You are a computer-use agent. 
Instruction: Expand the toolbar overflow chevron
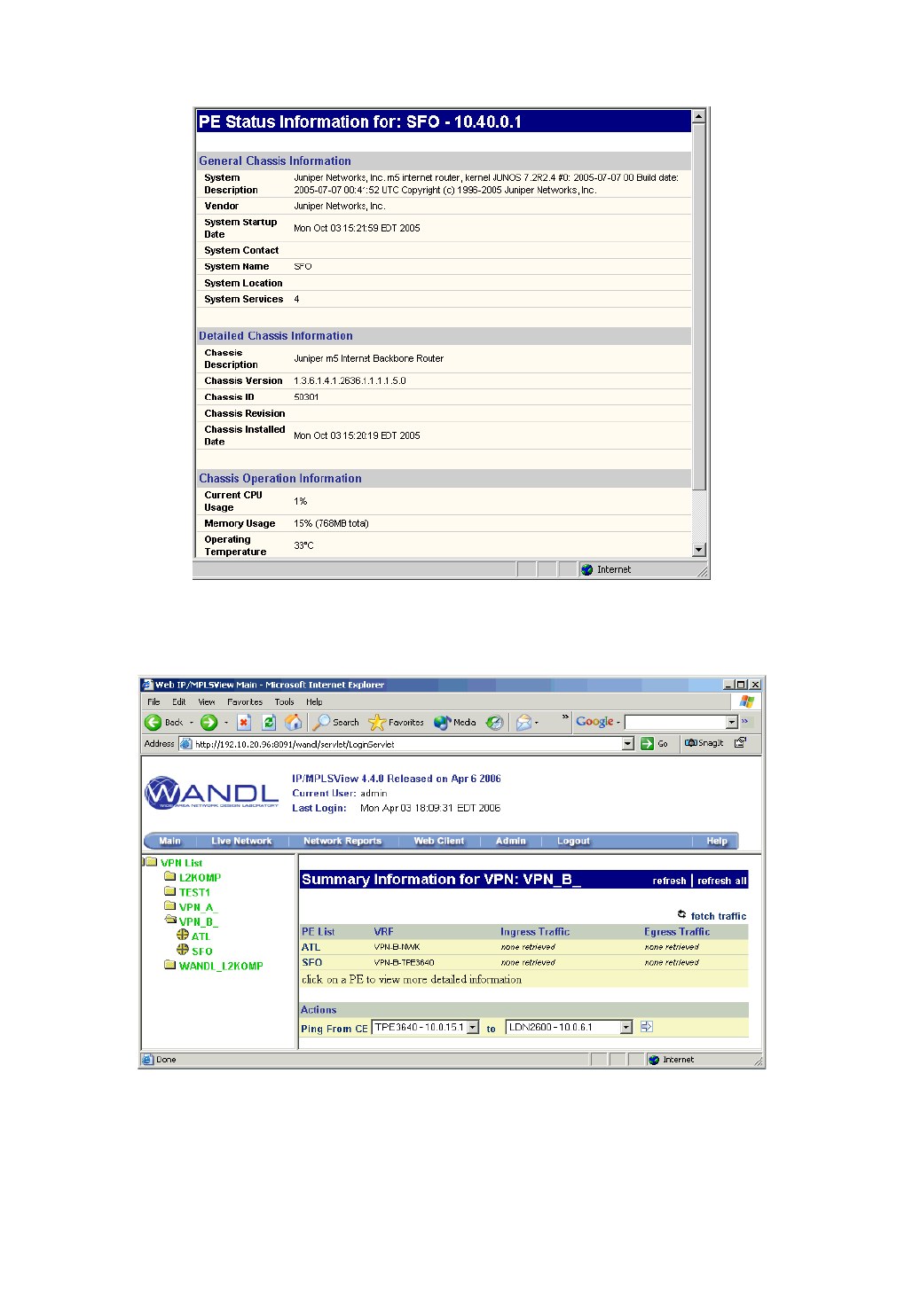(565, 717)
